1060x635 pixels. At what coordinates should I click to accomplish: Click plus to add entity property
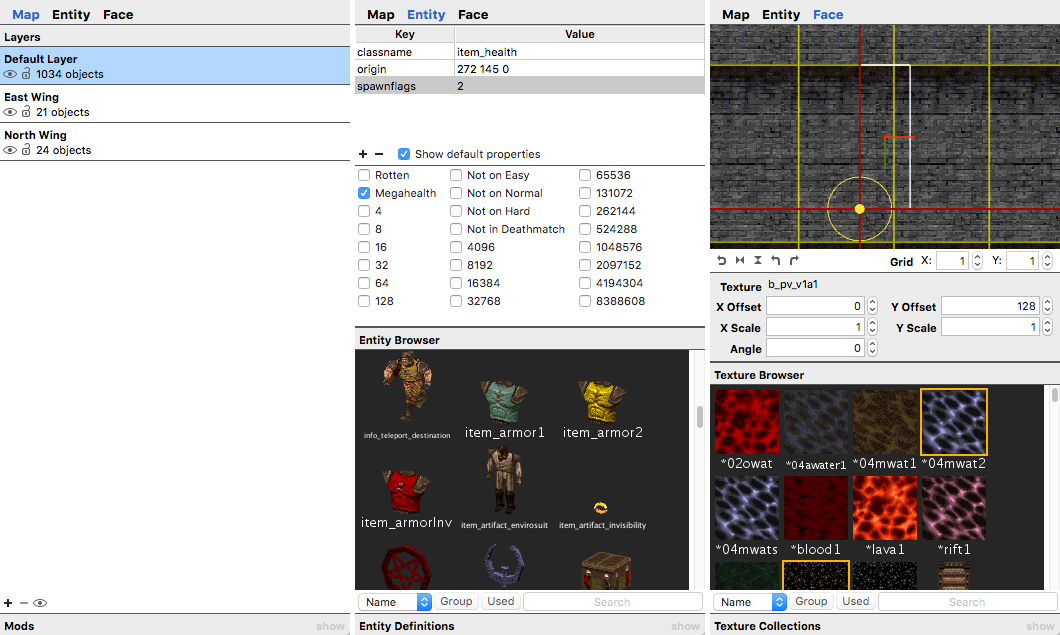point(363,154)
